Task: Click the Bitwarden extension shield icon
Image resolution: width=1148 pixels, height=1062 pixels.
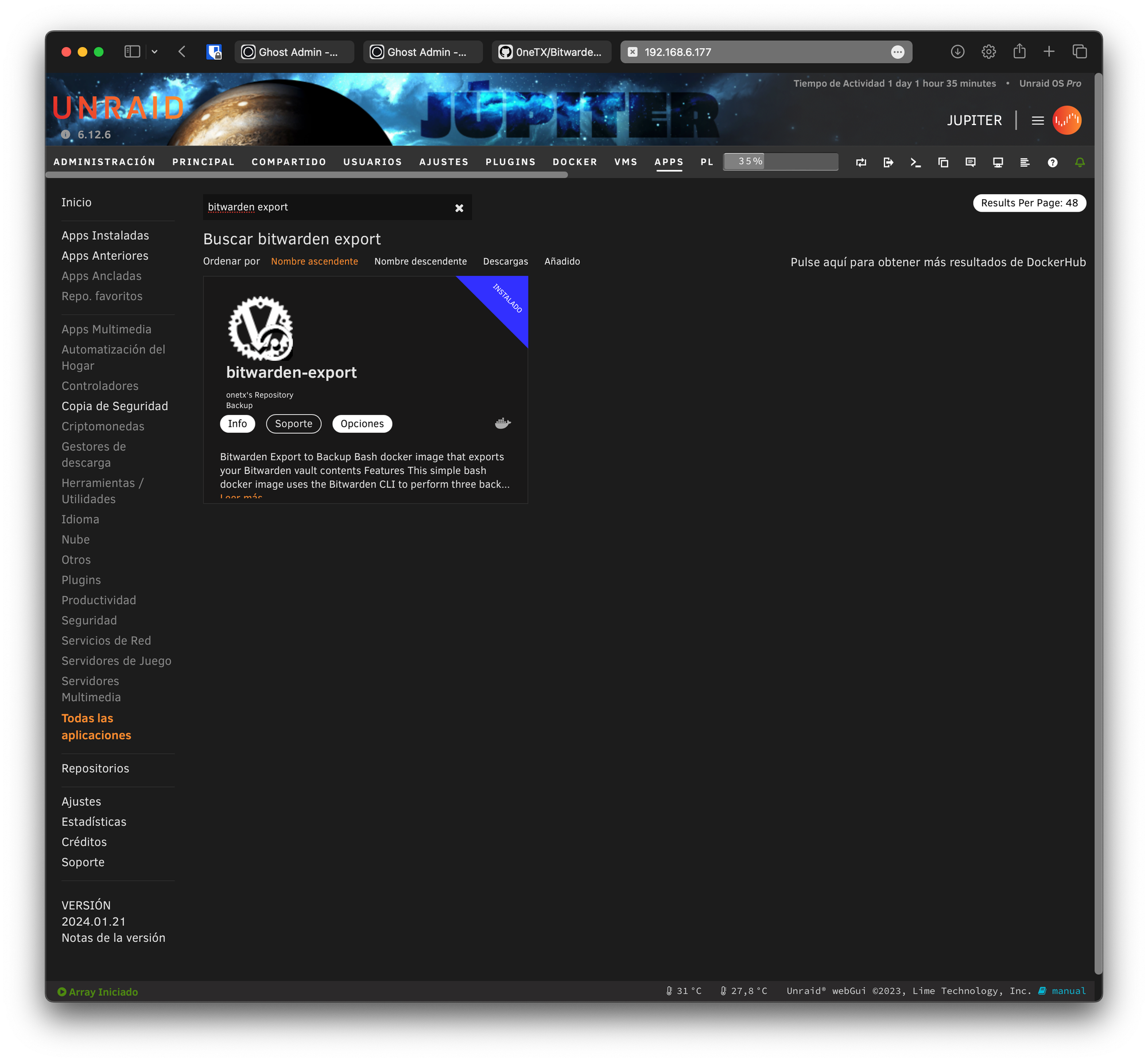Action: pyautogui.click(x=214, y=52)
